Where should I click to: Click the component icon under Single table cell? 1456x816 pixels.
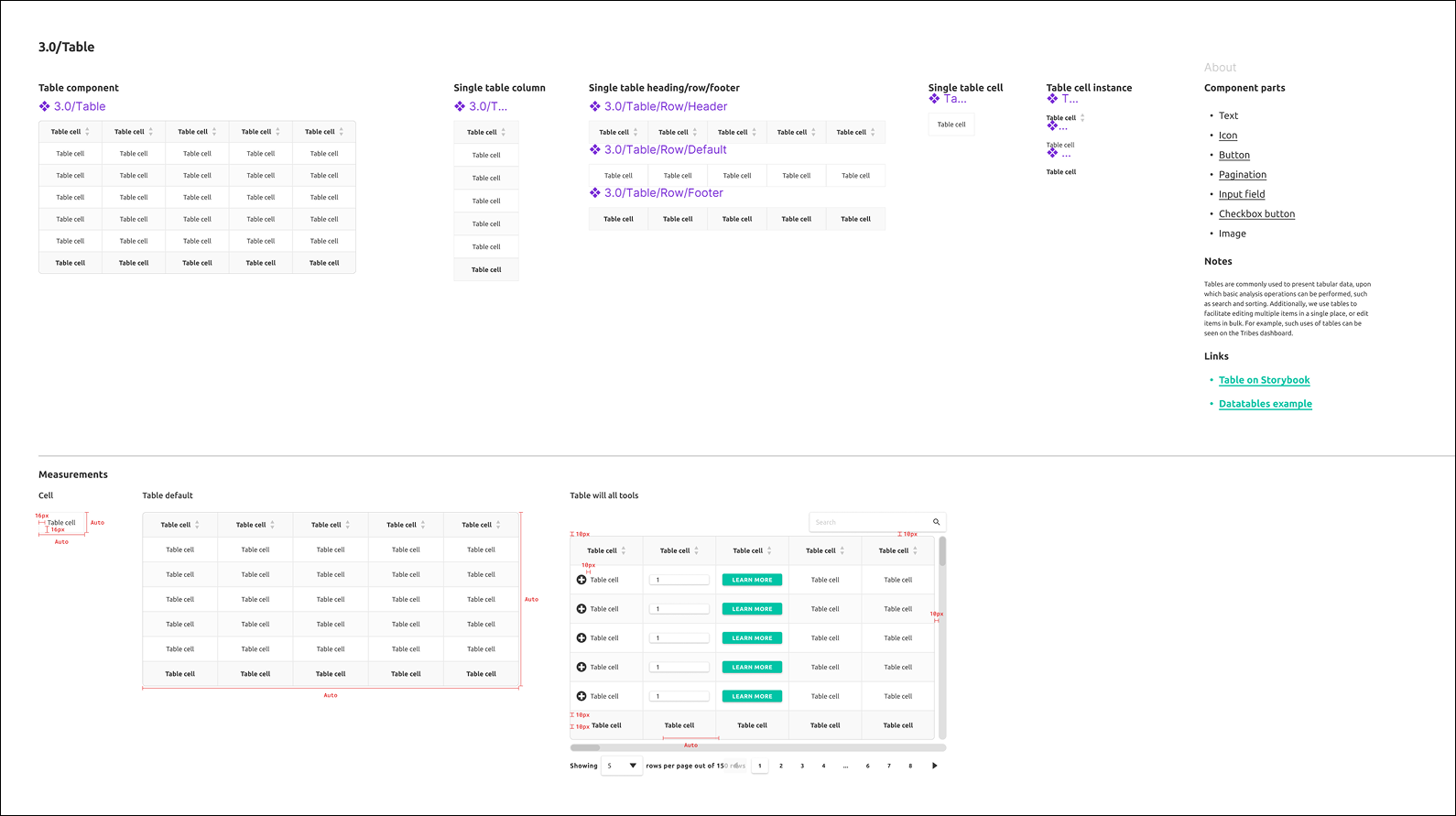click(934, 99)
